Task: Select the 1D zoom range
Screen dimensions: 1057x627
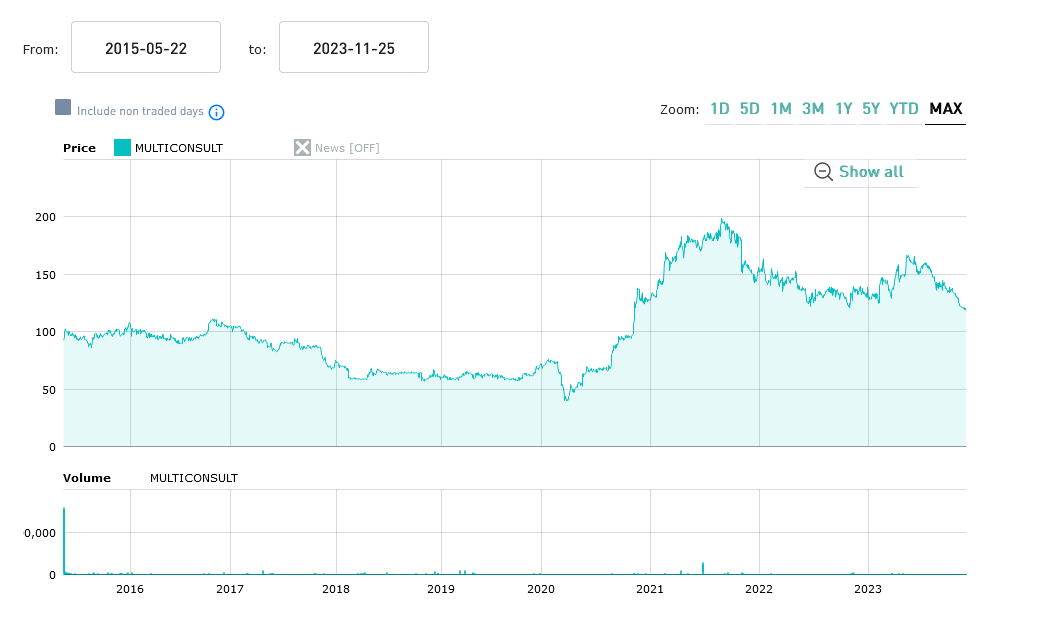Action: (719, 109)
